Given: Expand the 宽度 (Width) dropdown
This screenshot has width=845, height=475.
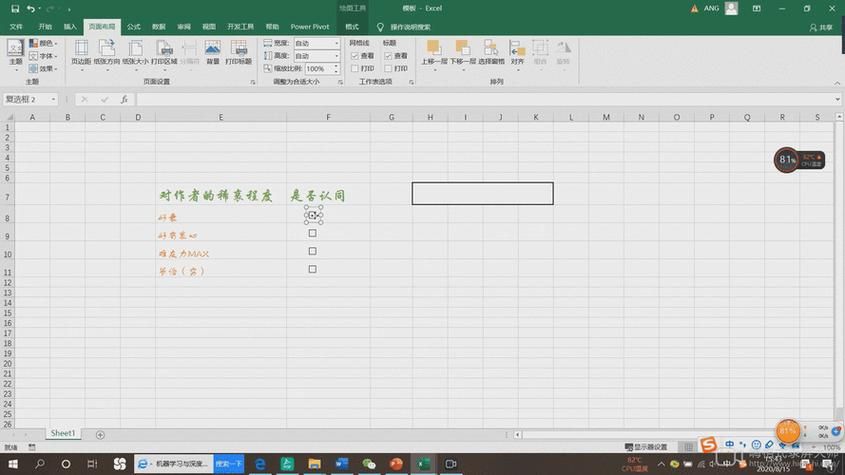Looking at the screenshot, I should (336, 44).
